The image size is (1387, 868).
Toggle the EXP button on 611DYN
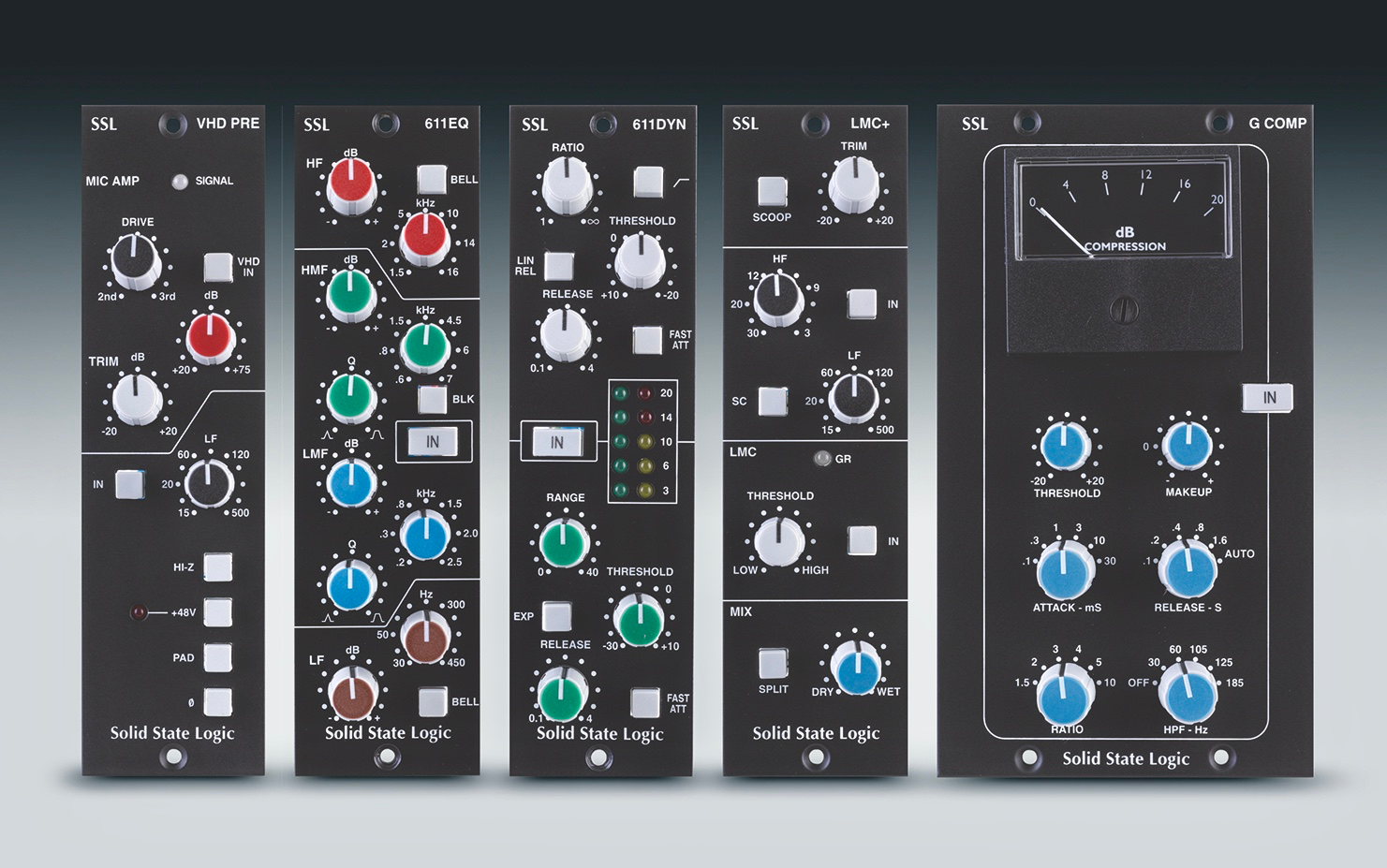[556, 616]
